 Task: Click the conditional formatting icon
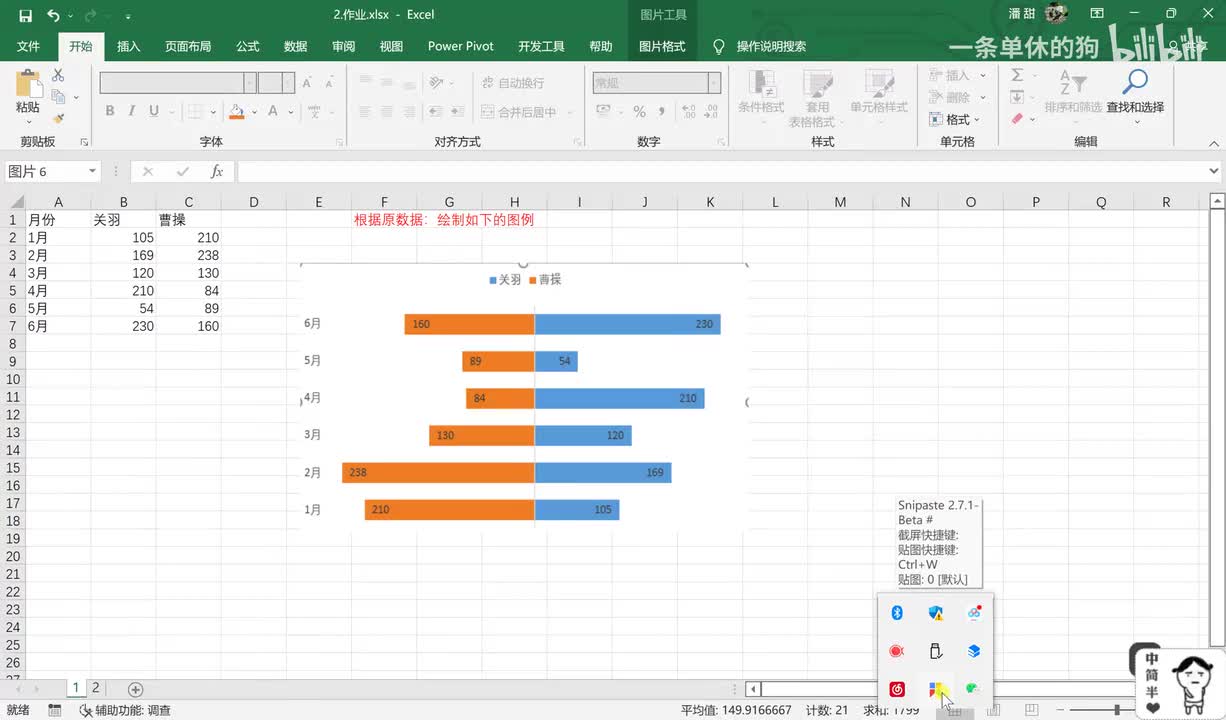(x=761, y=83)
